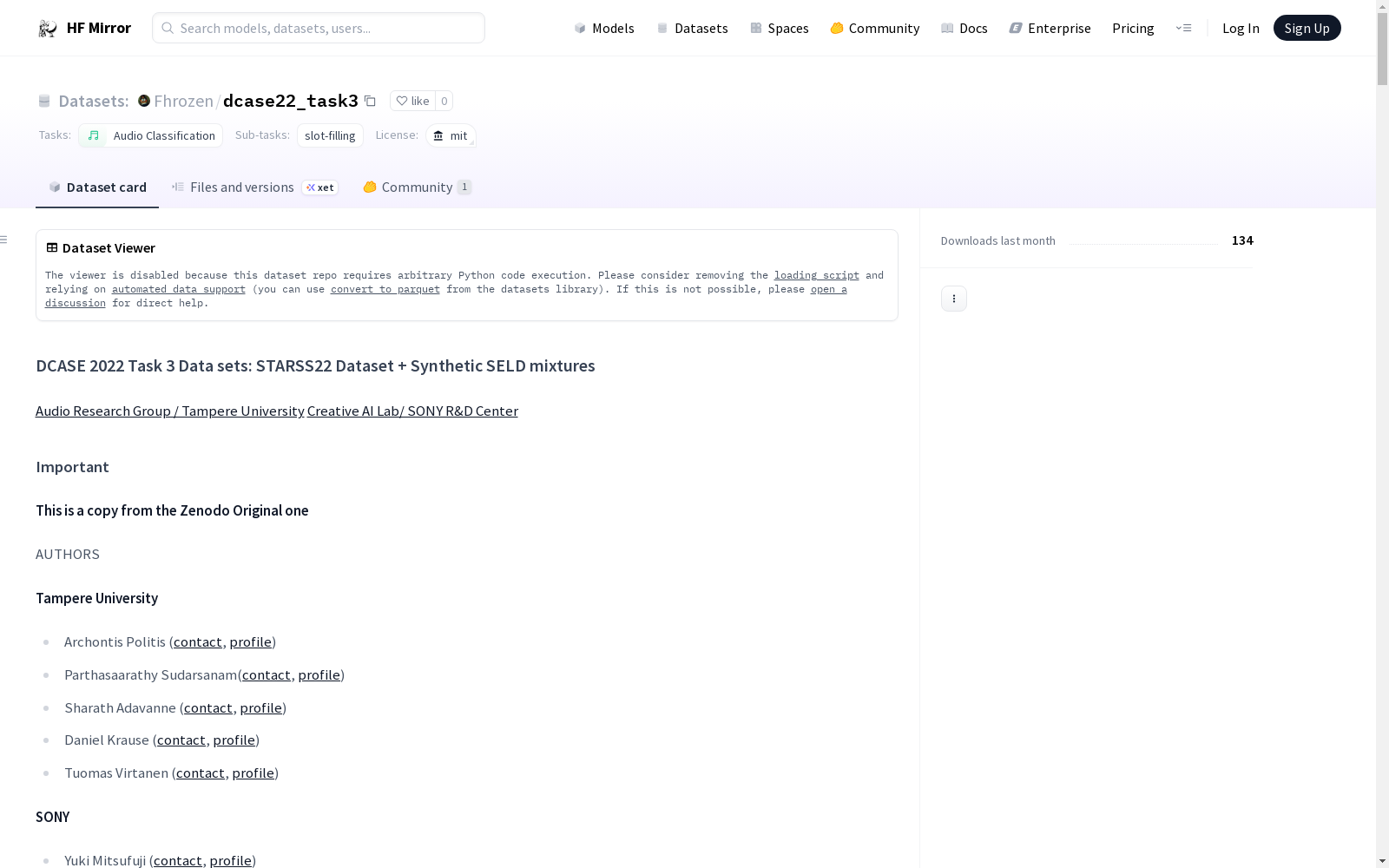The height and width of the screenshot is (868, 1389).
Task: Go to Spaces in the top navigation
Action: click(x=780, y=28)
